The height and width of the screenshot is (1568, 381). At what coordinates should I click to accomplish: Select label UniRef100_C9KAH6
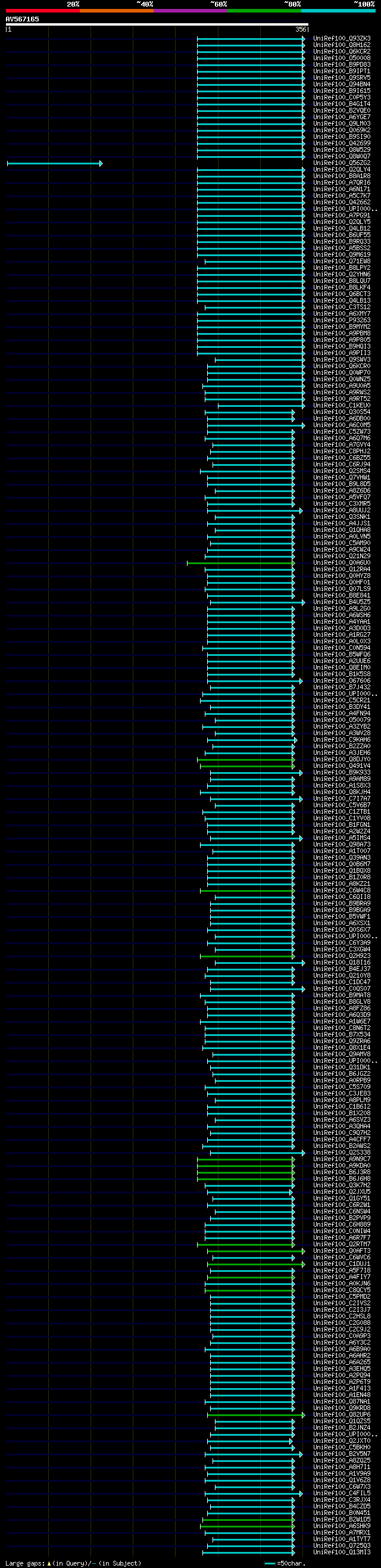(342, 739)
